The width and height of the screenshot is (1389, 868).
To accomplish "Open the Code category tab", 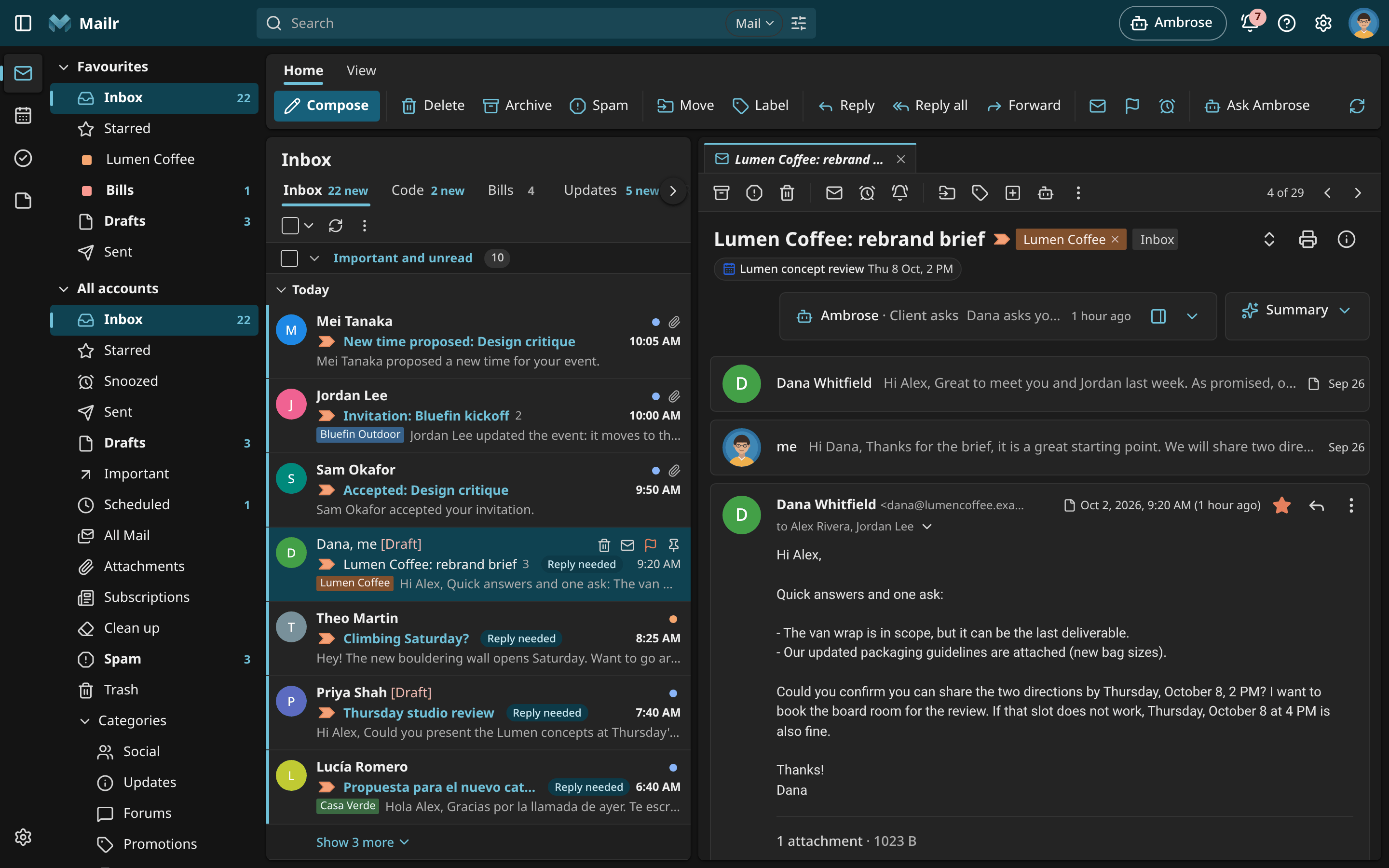I will pyautogui.click(x=428, y=190).
